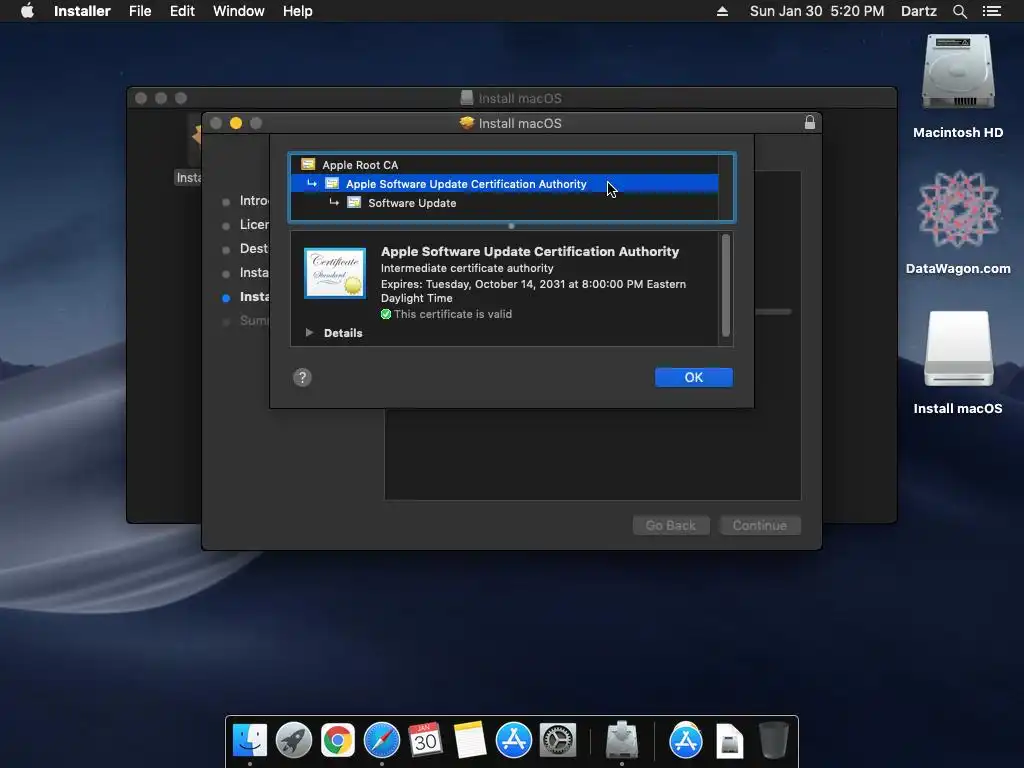
Task: Select Apple Software Update Certification Authority row
Action: (x=504, y=184)
